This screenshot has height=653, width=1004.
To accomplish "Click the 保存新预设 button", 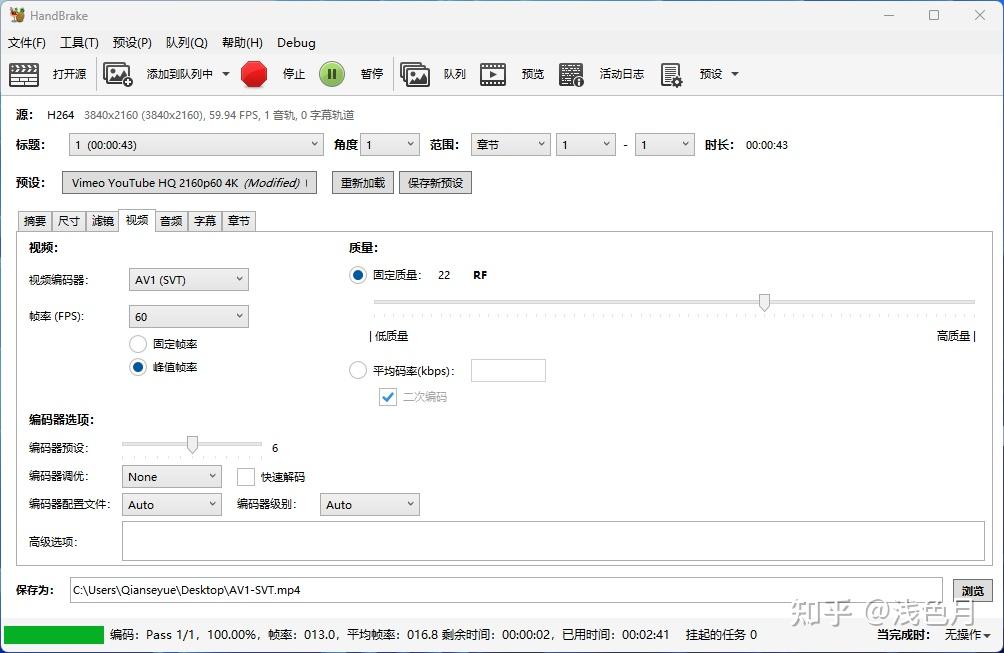I will tap(435, 182).
